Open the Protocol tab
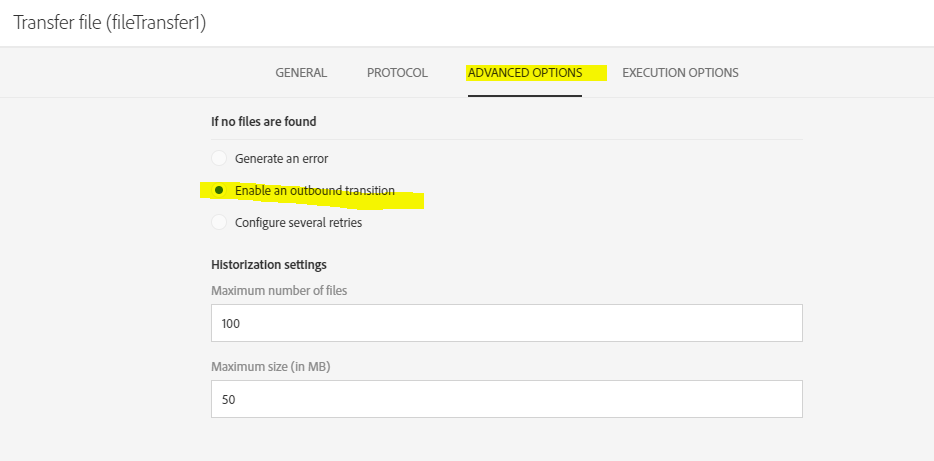The width and height of the screenshot is (934, 461). [397, 73]
